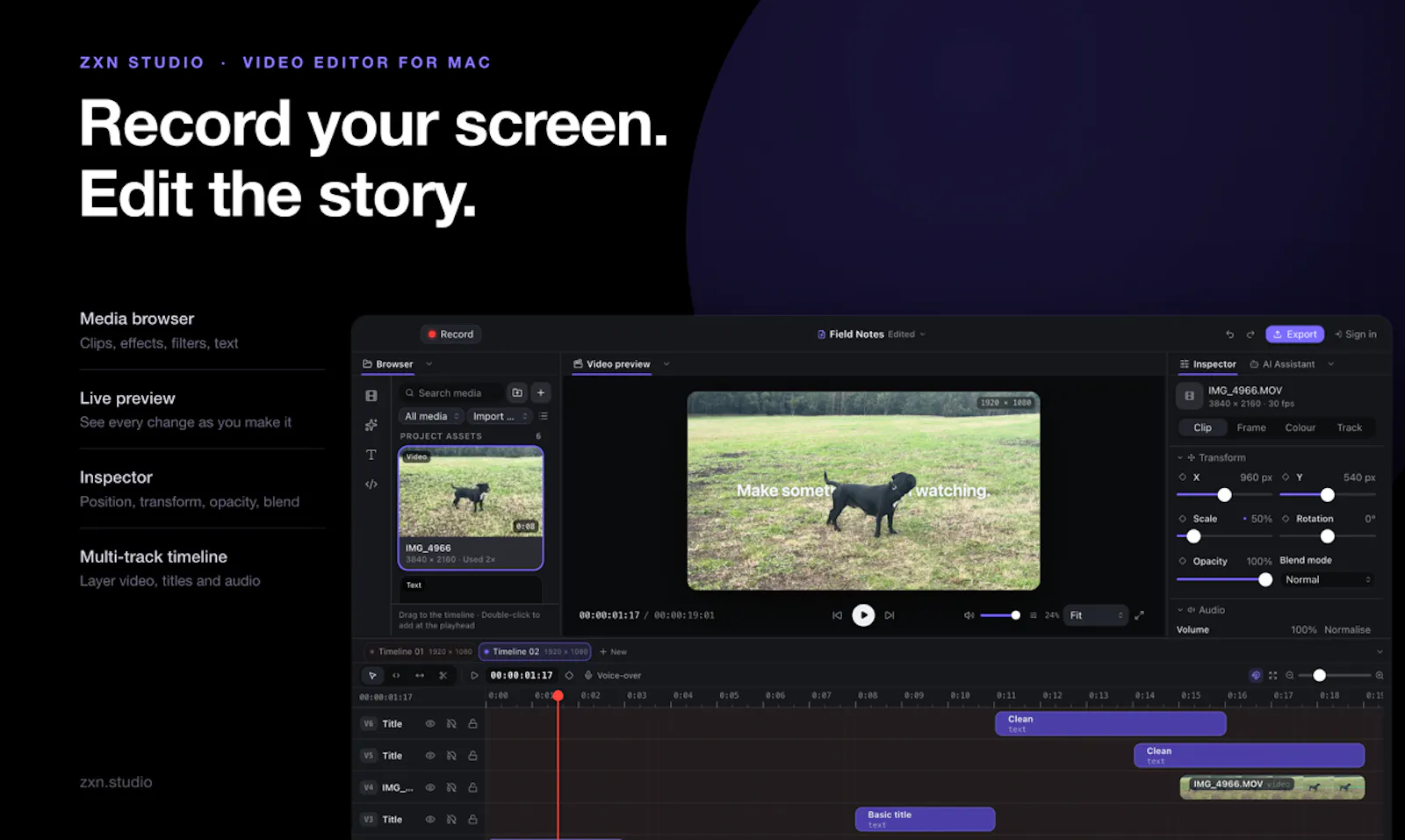Viewport: 1405px width, 840px height.
Task: Start a Voice-over recording
Action: point(613,675)
